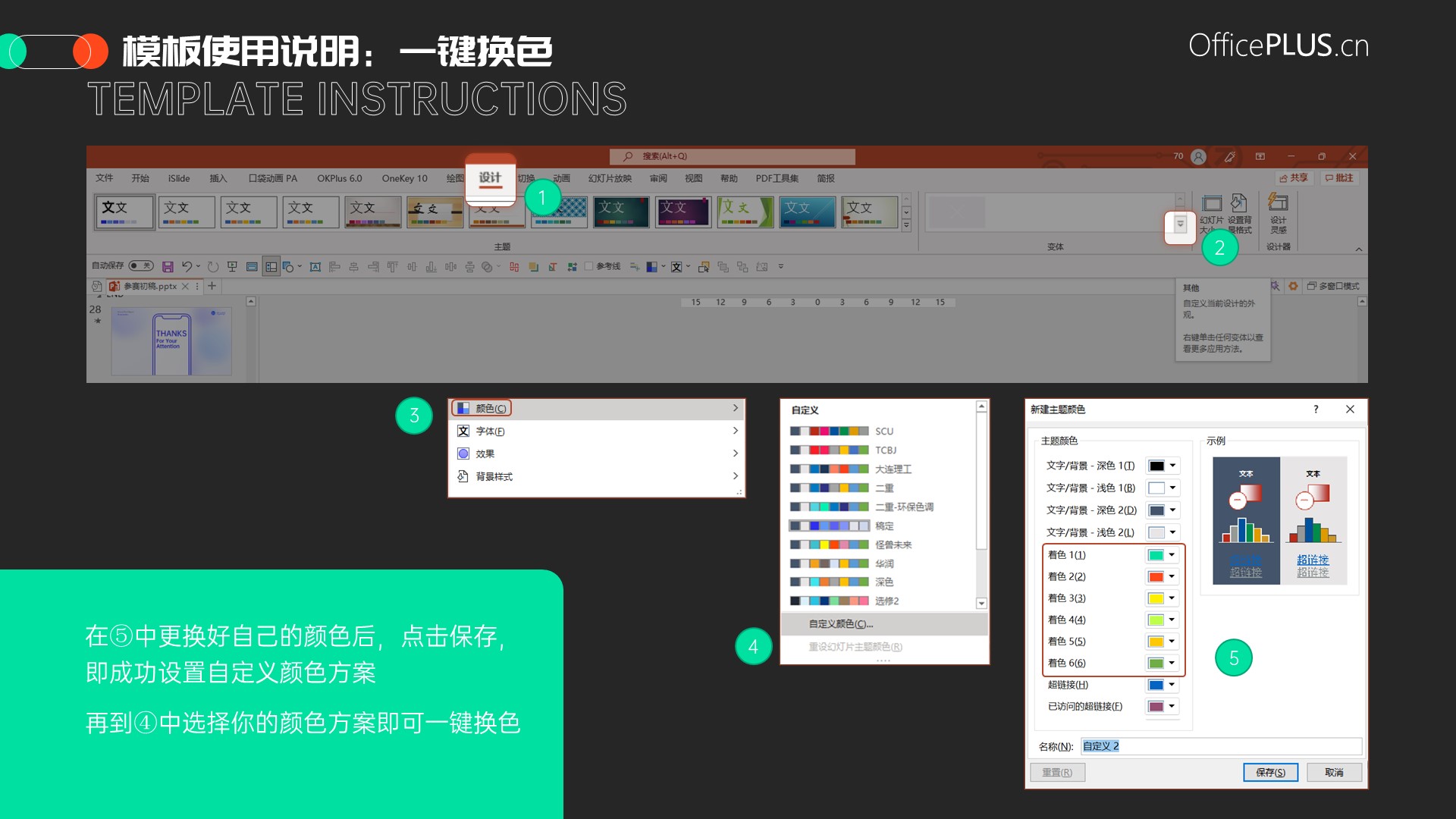Click the 重置(R) reset button
Image resolution: width=1456 pixels, height=819 pixels.
pos(1057,772)
